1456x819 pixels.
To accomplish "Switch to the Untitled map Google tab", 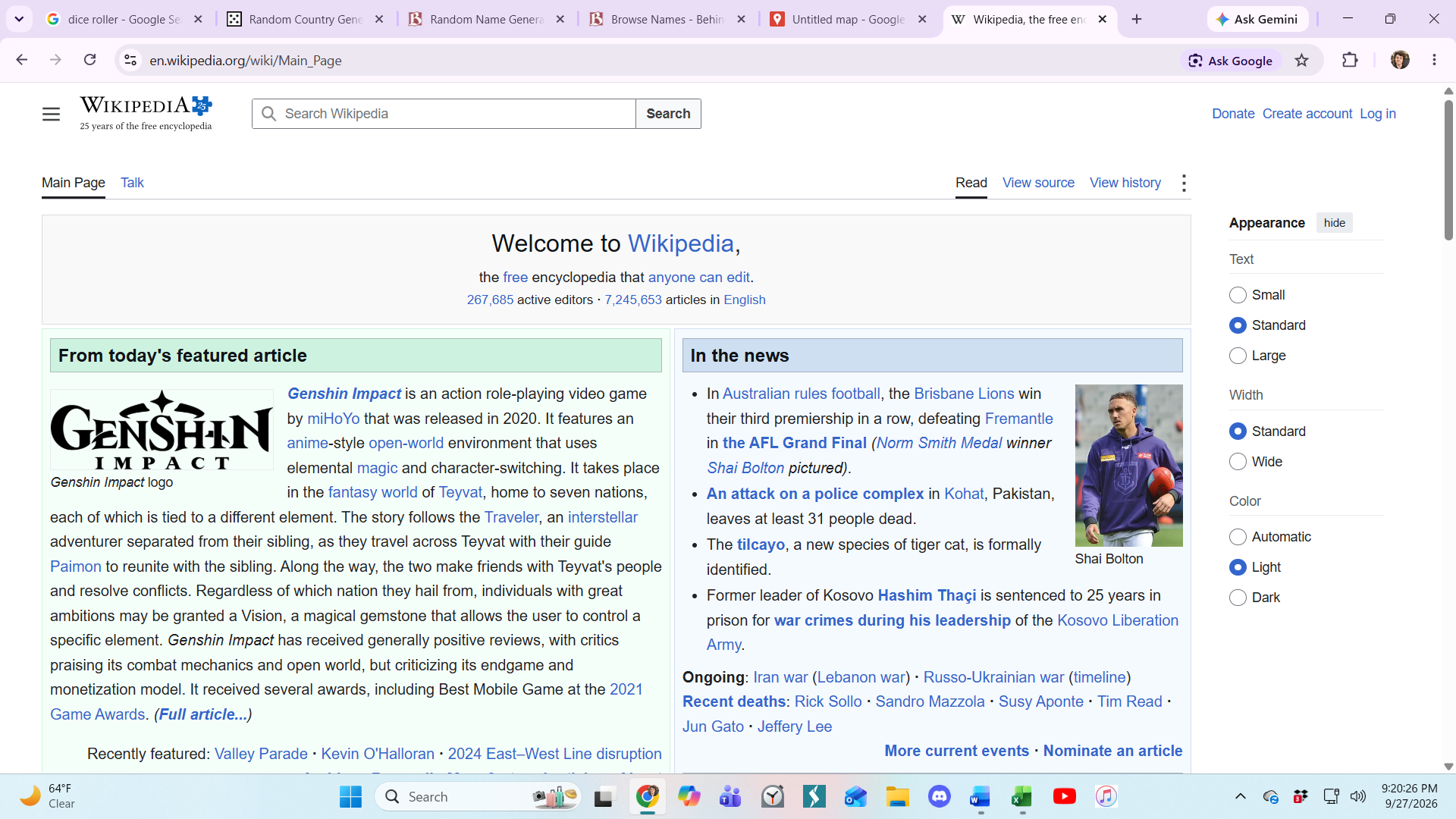I will [x=848, y=19].
